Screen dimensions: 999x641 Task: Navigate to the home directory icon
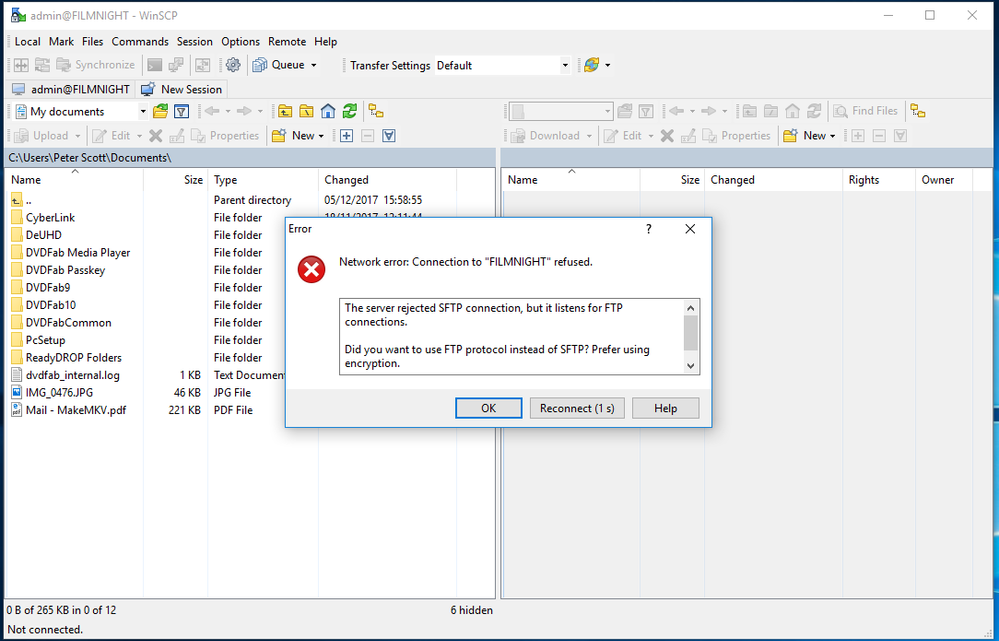327,111
